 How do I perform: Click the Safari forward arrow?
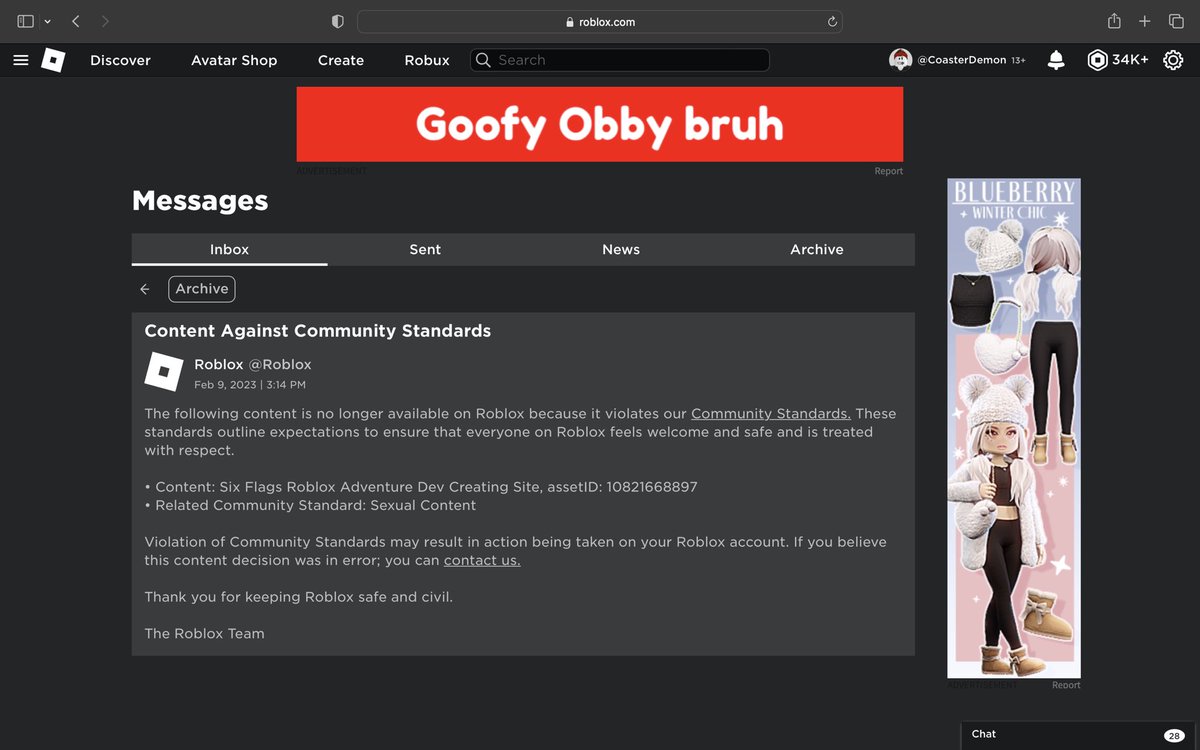pos(106,21)
